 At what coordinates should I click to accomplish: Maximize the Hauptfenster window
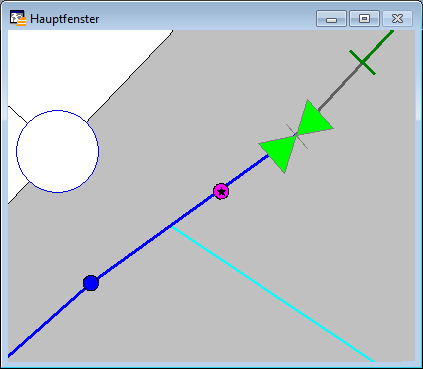coord(364,18)
